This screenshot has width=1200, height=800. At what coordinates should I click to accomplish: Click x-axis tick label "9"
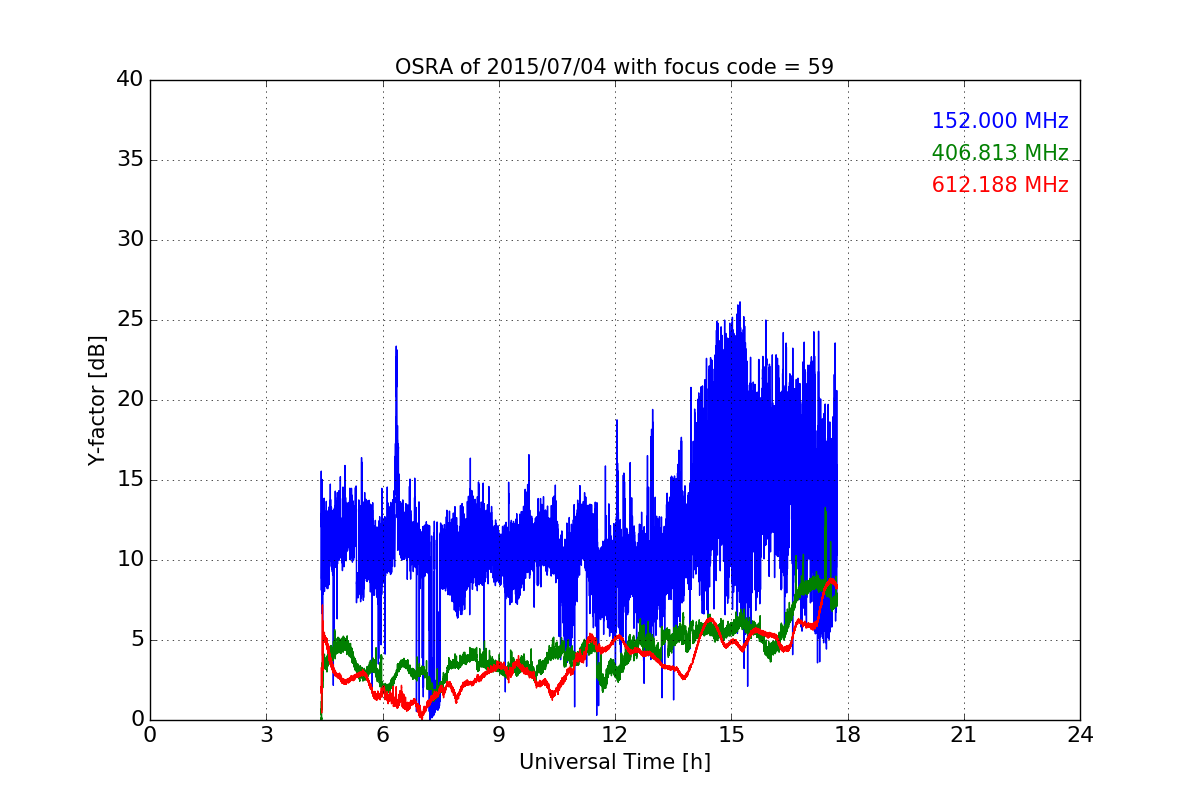(499, 735)
